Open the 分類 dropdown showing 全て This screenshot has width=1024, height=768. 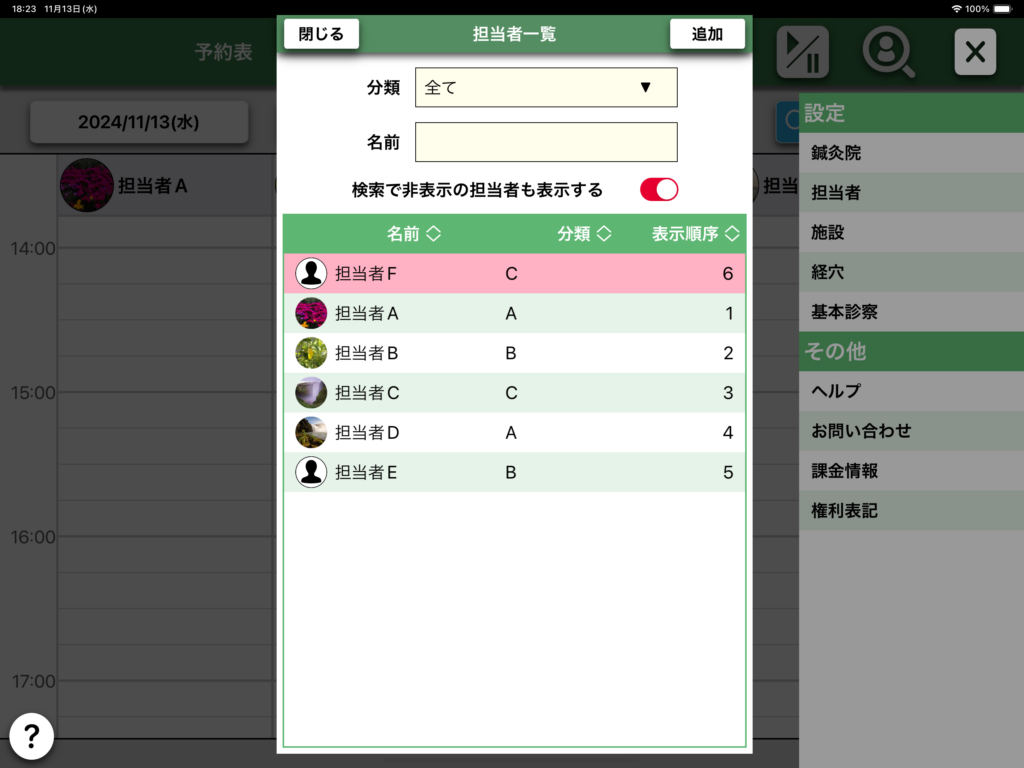[546, 88]
